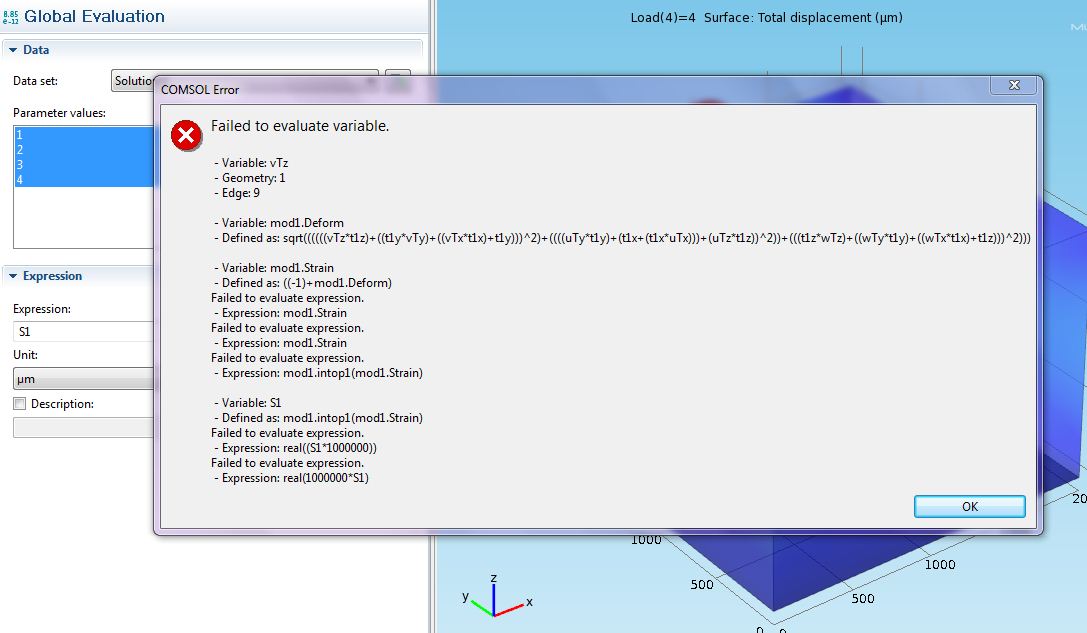
Task: Select parameter value 2 in list
Action: 80,150
